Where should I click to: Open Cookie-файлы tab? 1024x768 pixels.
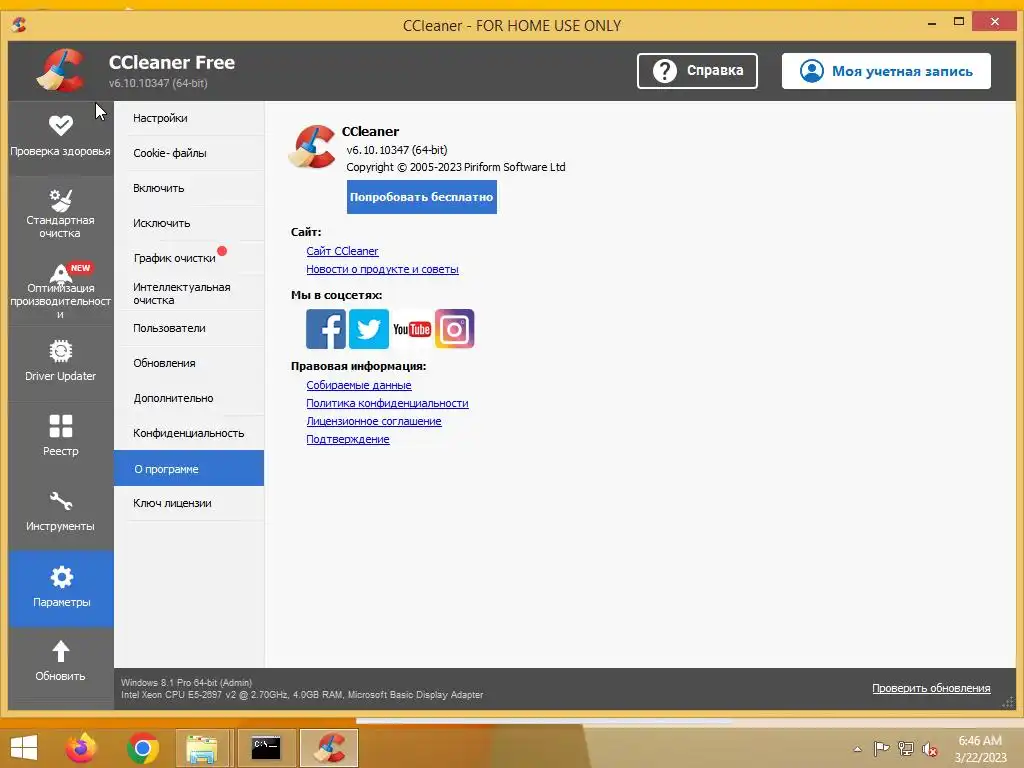189,153
